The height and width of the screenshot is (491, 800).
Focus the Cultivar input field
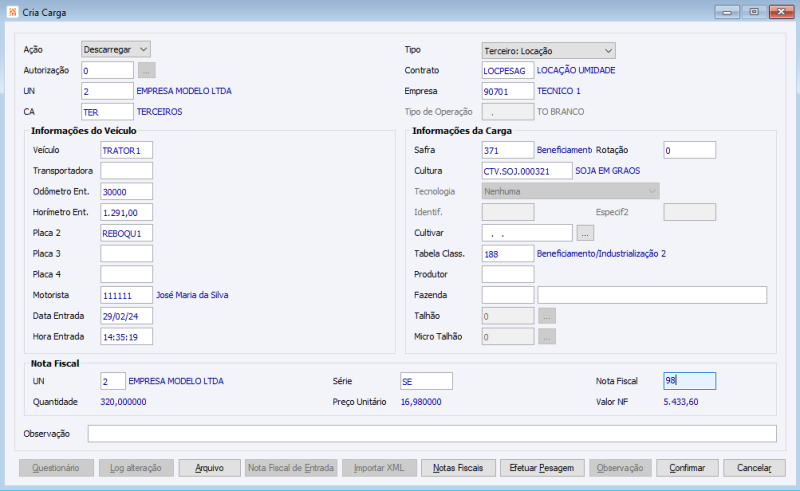click(527, 233)
